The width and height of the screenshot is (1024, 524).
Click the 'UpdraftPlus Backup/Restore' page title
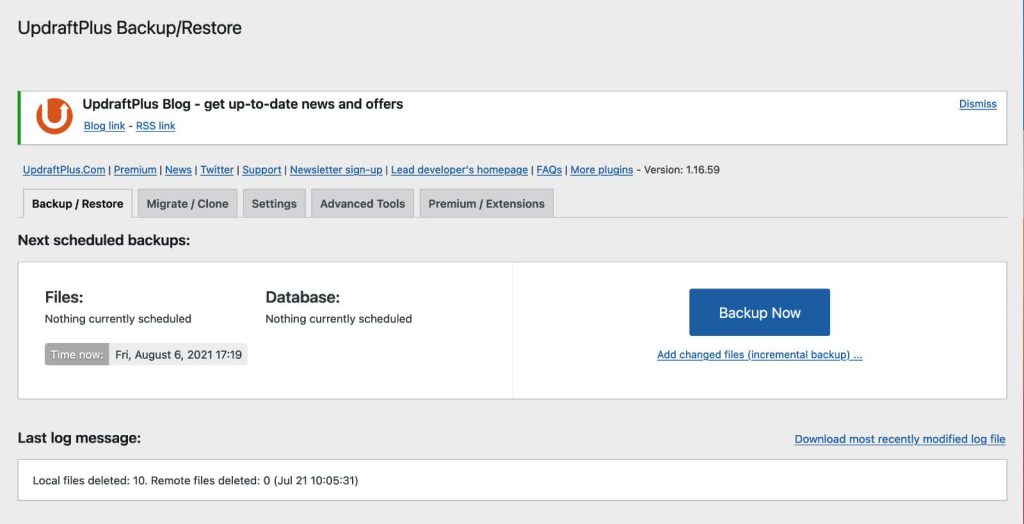pos(129,28)
